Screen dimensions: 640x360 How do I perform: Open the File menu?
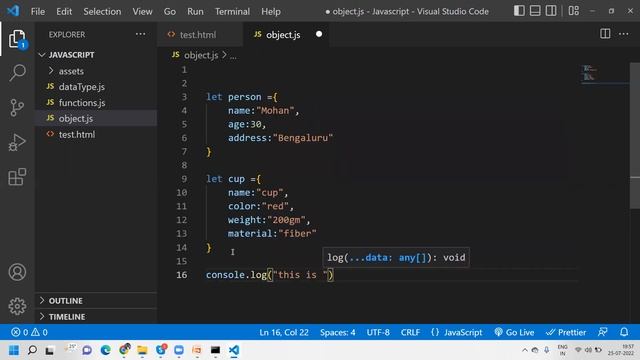pyautogui.click(x=38, y=11)
